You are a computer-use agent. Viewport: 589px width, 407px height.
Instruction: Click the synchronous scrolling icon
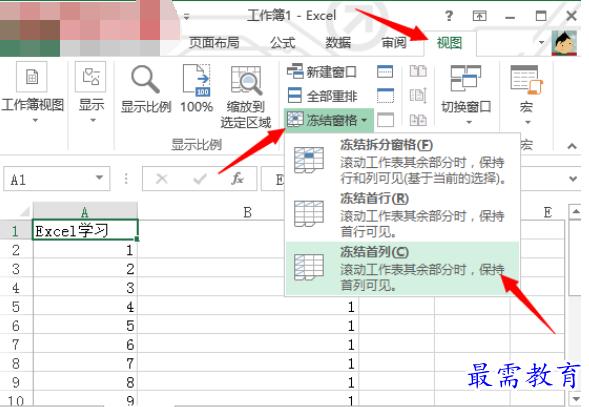click(x=418, y=95)
